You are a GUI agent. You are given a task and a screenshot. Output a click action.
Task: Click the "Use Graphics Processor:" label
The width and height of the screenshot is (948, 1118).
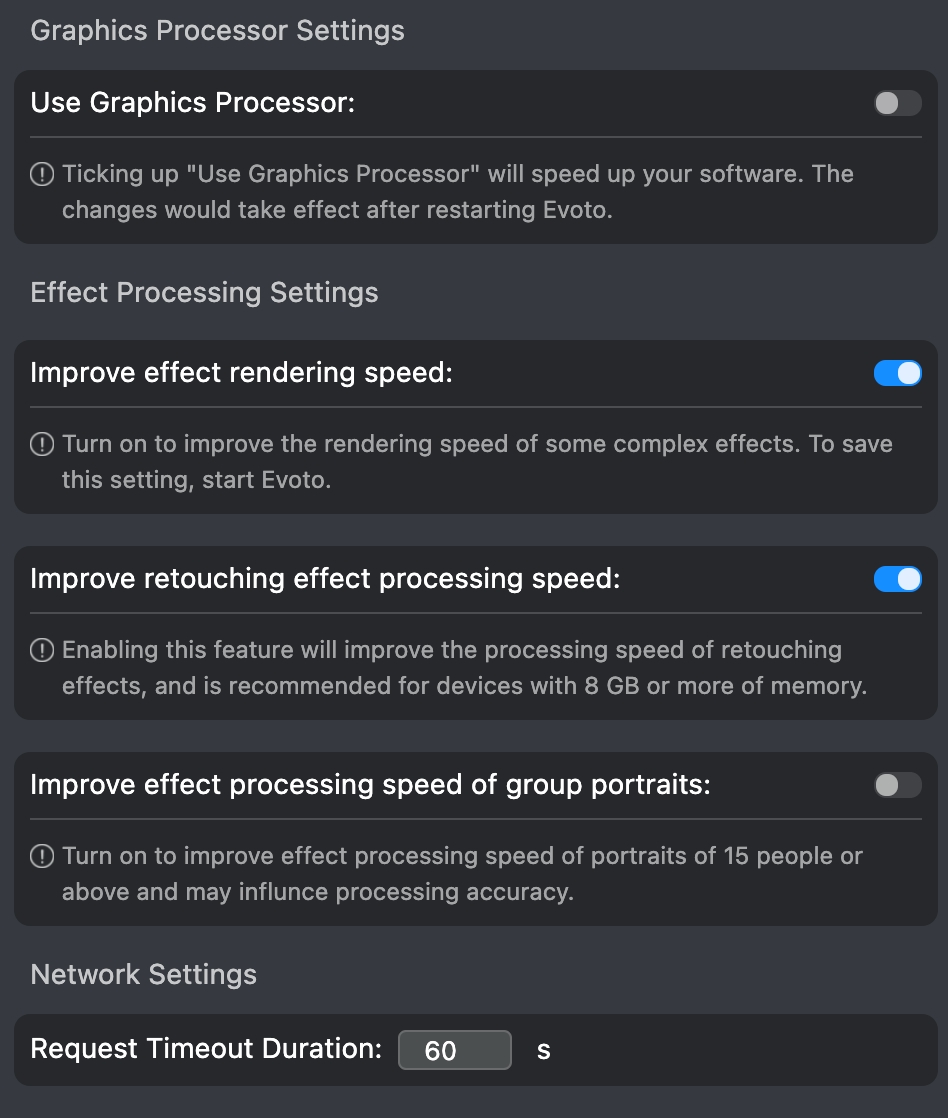click(193, 103)
